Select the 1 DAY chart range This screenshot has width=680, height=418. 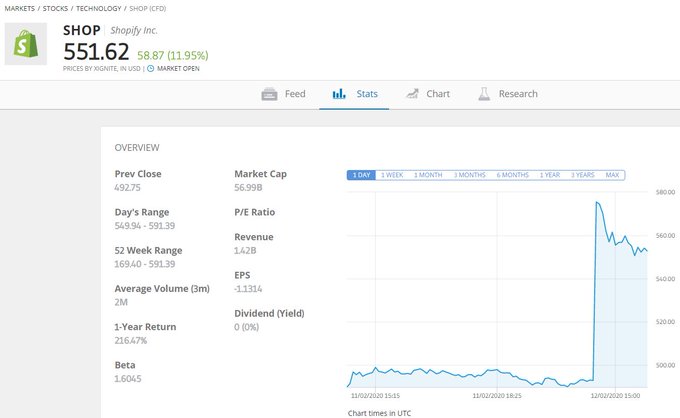pos(361,175)
